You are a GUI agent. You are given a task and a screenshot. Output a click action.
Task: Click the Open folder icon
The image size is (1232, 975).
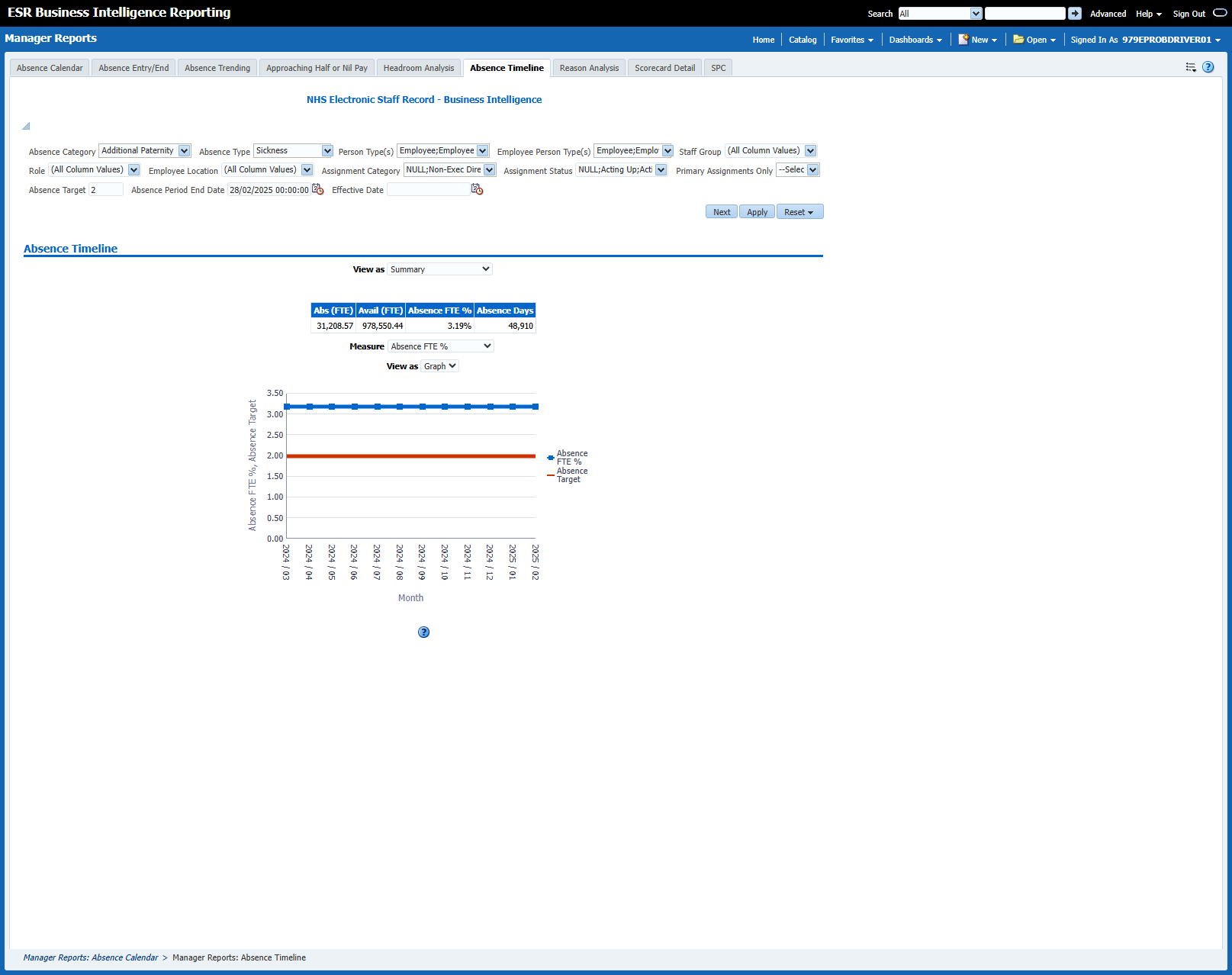pos(1018,40)
